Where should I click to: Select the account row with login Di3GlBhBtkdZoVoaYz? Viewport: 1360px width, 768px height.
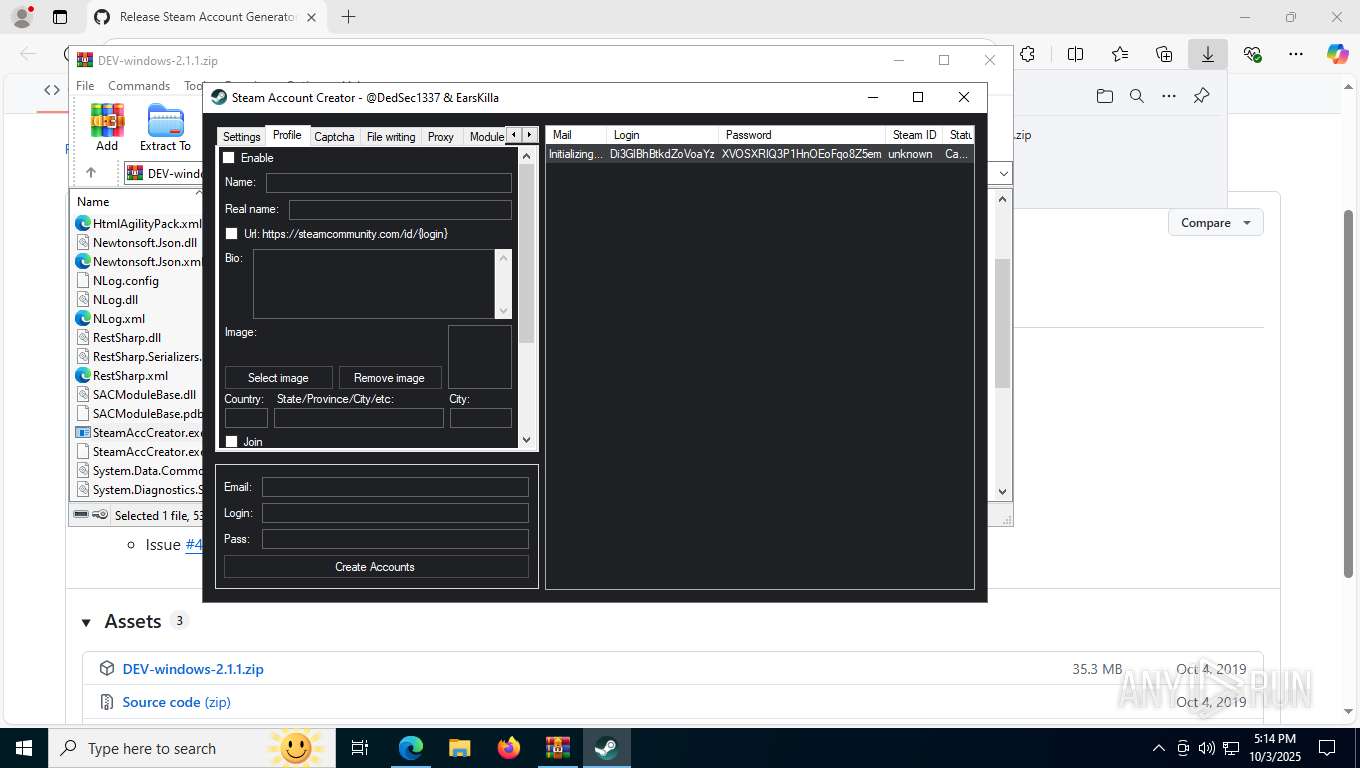pos(760,154)
